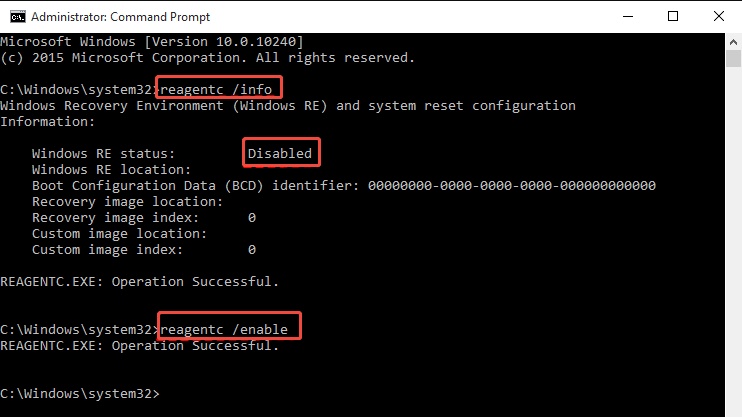Click the empty scrollbar track below the thumb
Image resolution: width=742 pixels, height=417 pixels.
(x=731, y=250)
